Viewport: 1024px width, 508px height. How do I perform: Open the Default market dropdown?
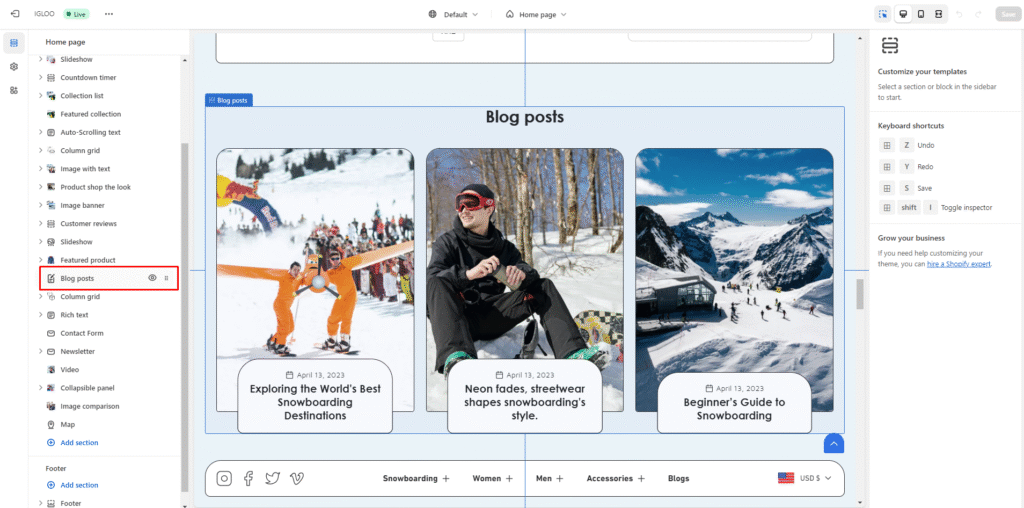point(453,14)
